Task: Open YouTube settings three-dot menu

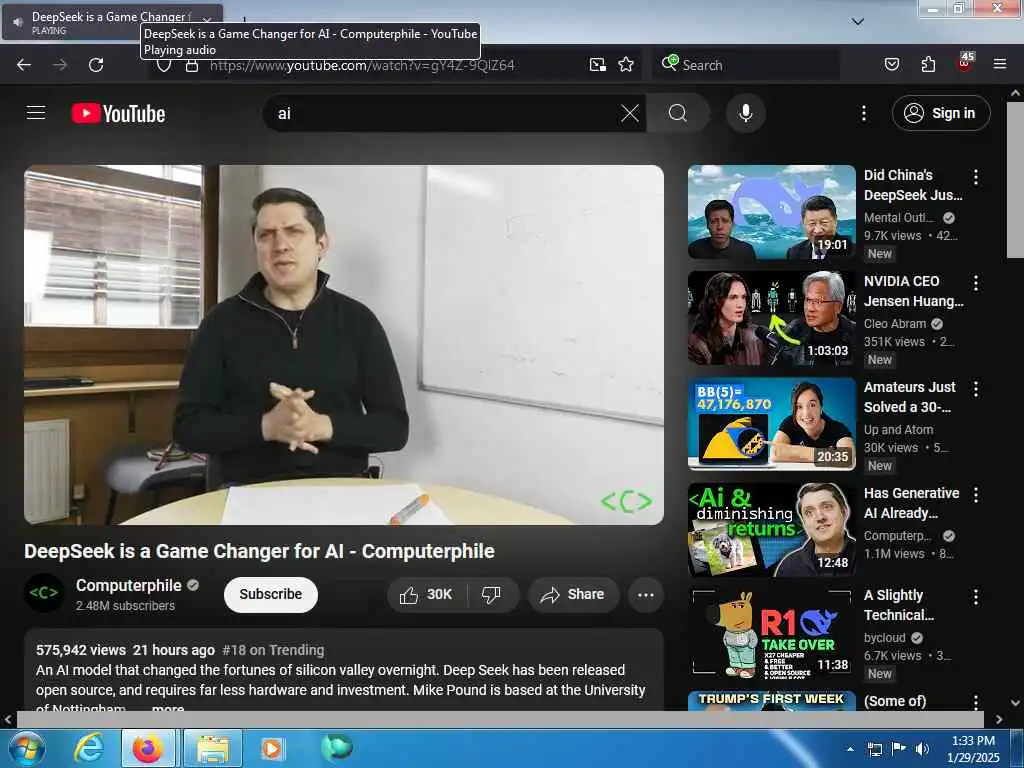Action: (x=863, y=114)
